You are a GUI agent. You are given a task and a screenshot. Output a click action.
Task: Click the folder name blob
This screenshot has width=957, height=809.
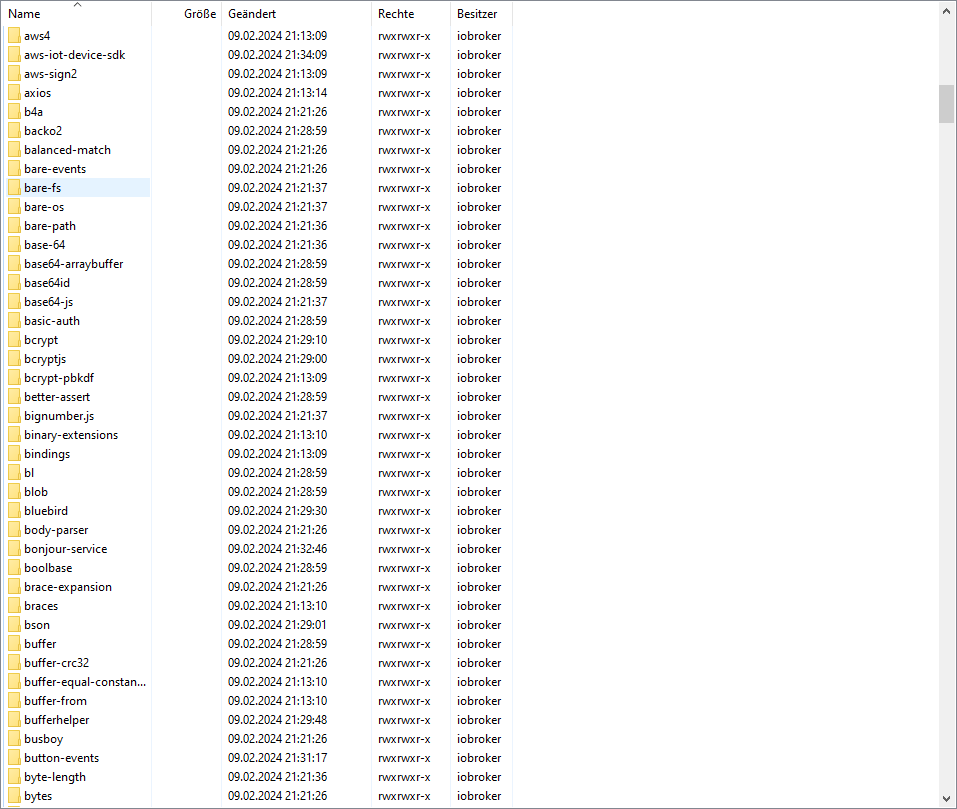(36, 492)
